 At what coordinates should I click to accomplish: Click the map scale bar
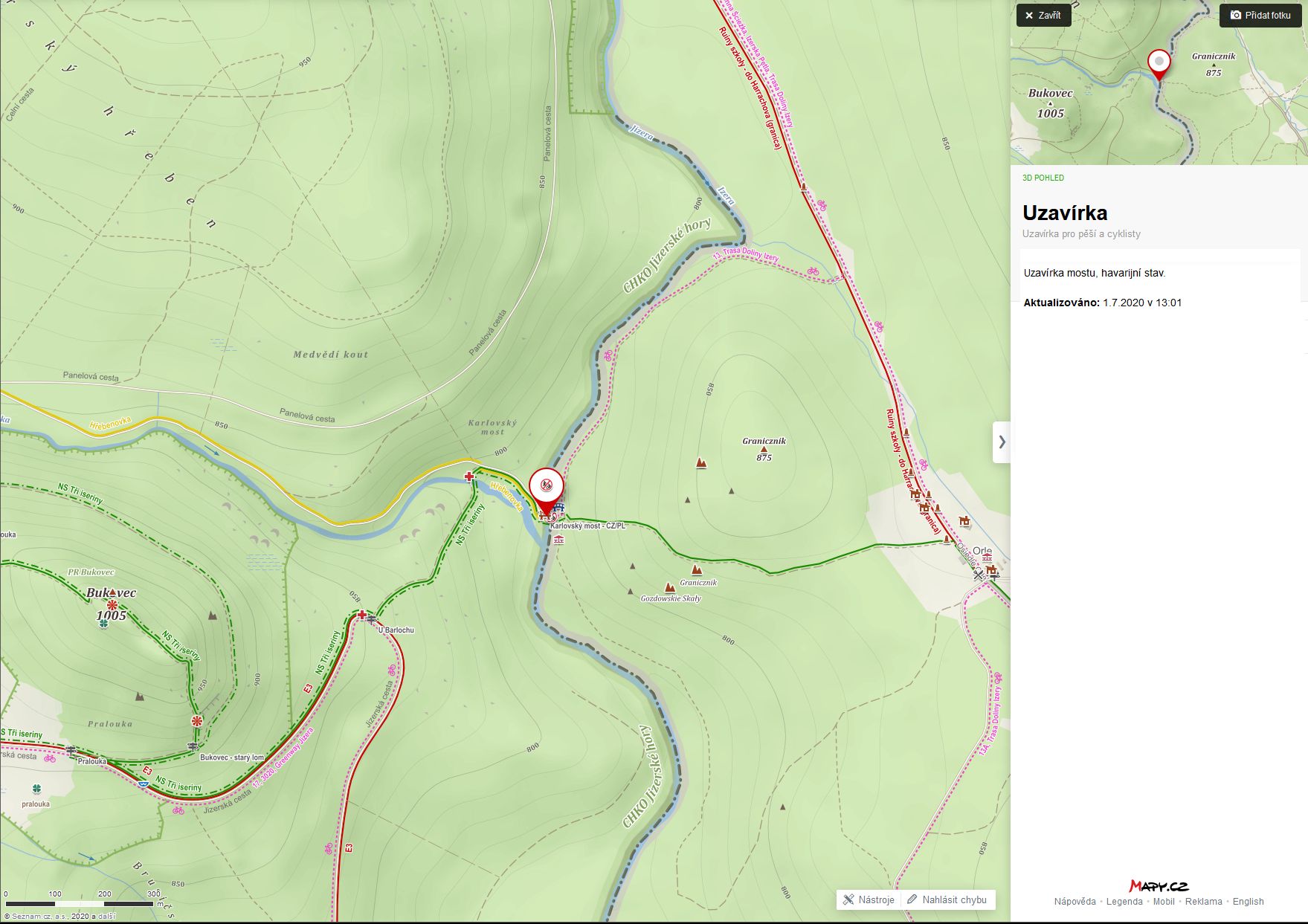(80, 904)
